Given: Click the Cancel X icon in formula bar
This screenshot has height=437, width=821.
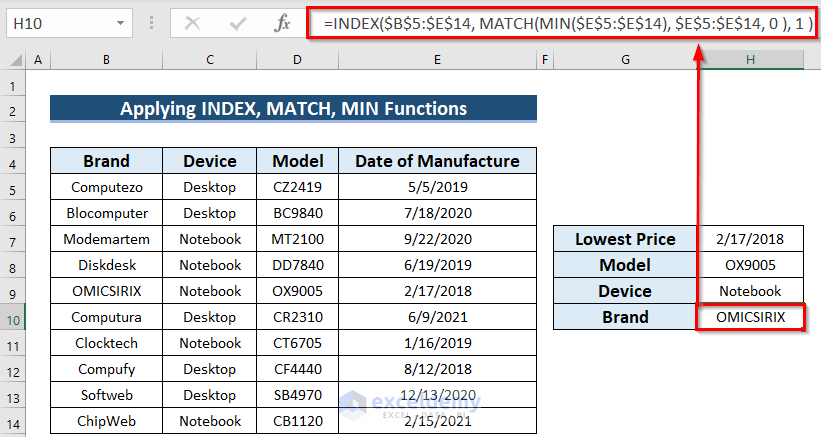Looking at the screenshot, I should tap(193, 22).
